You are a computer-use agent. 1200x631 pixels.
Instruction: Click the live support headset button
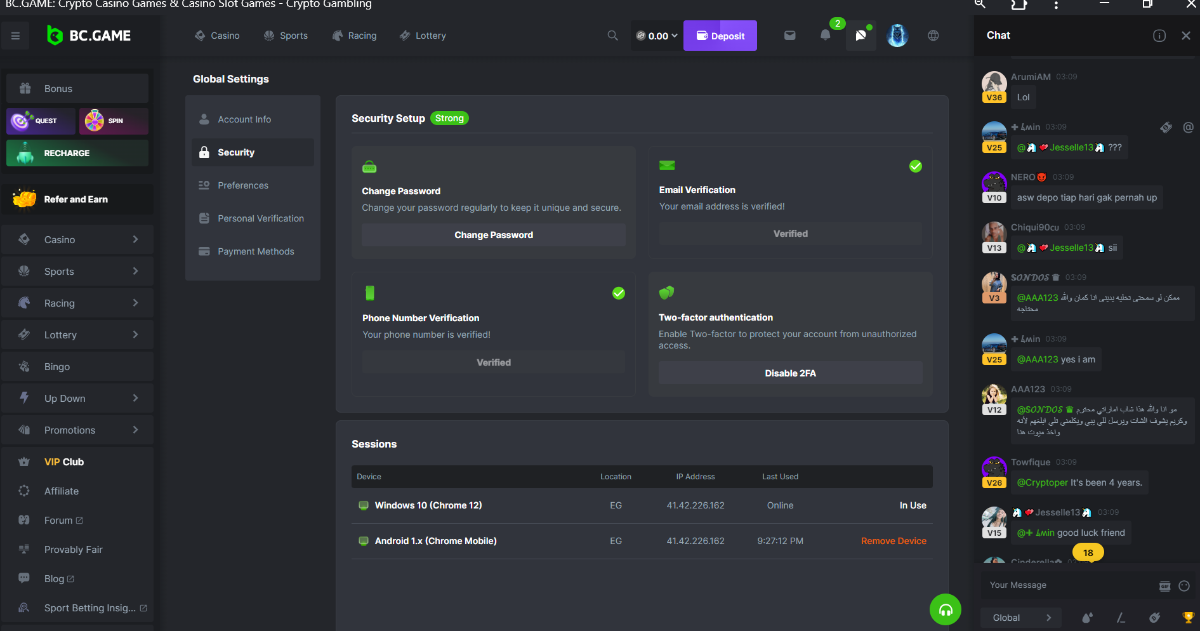click(x=945, y=608)
